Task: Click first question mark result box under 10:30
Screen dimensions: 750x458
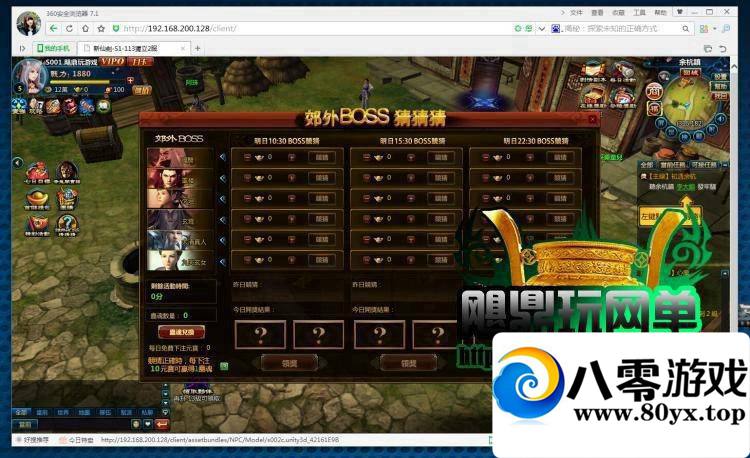Action: click(x=260, y=335)
